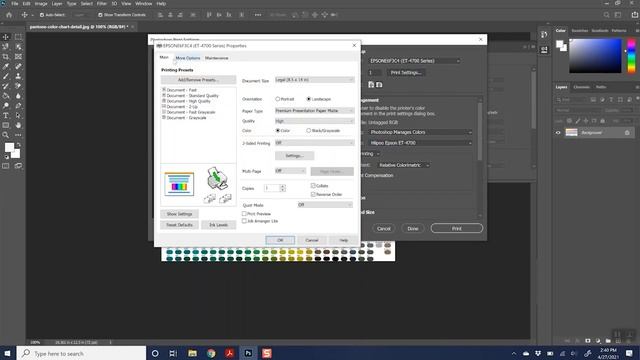Select the Path Selection arrow tool
This screenshot has width=640, height=360.
tap(18, 116)
